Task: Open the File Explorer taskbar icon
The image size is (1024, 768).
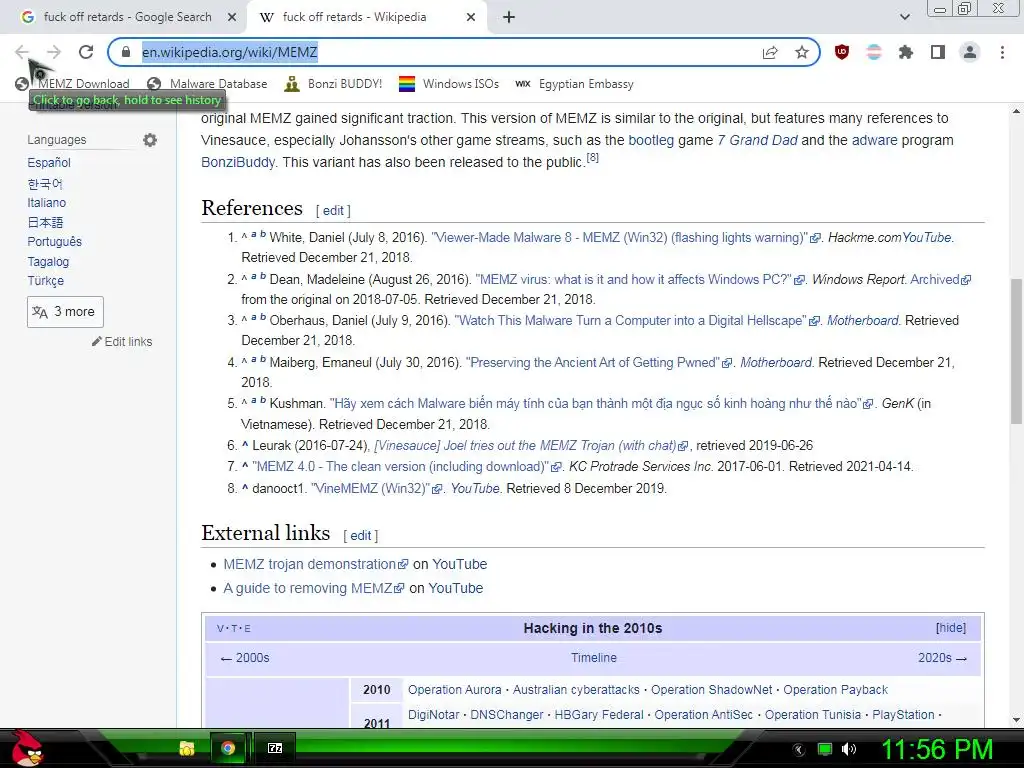Action: [187, 748]
